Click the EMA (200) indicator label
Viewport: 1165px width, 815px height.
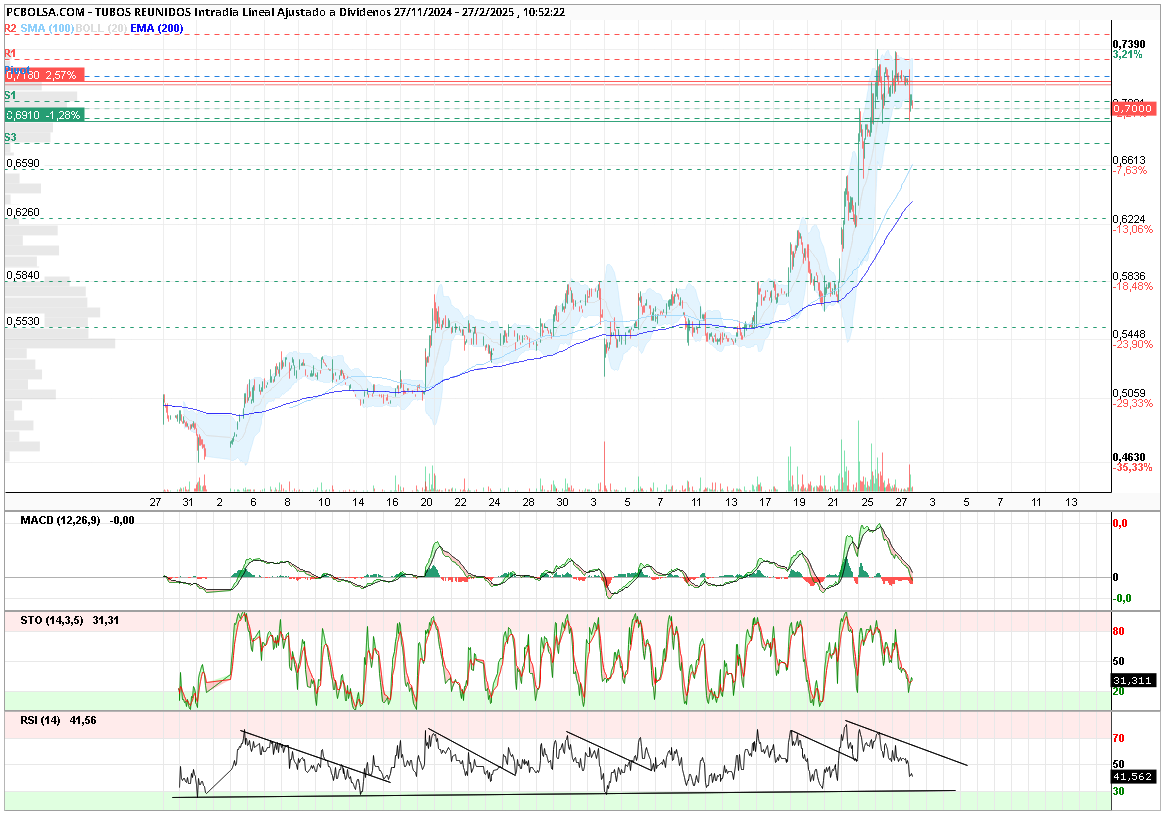click(x=156, y=28)
